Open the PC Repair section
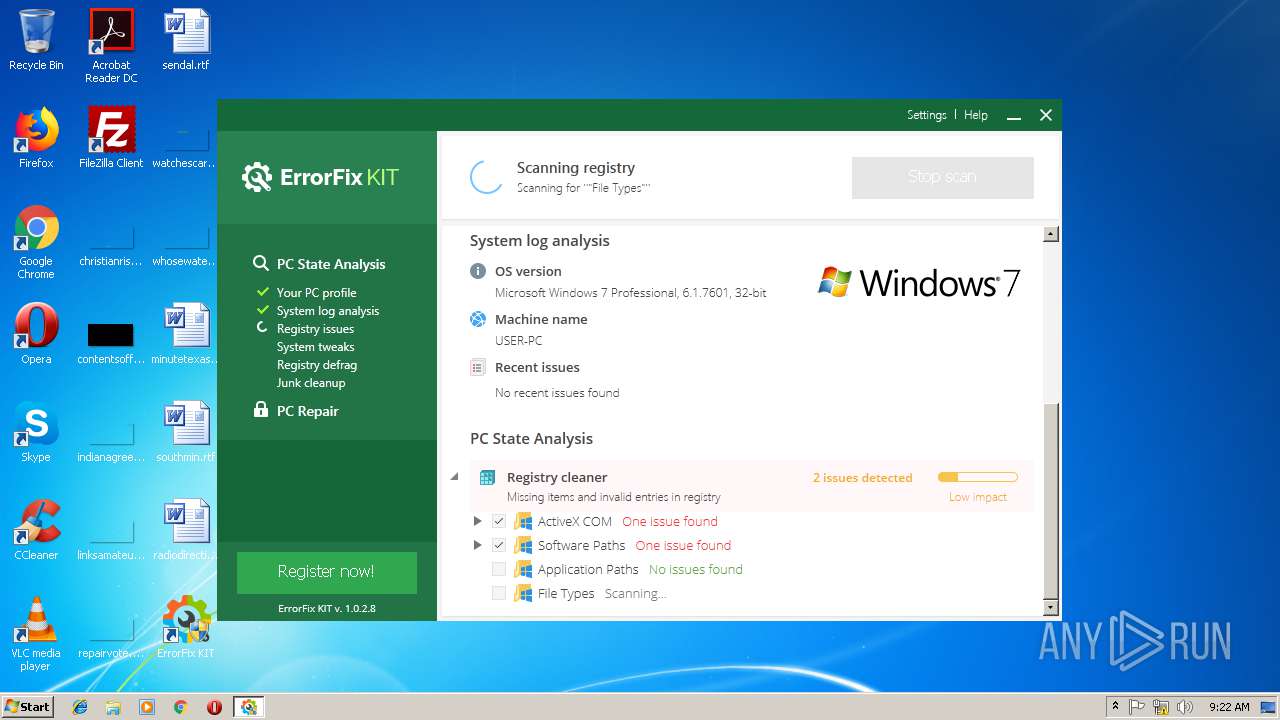Screen dimensions: 1280x720 (x=308, y=411)
